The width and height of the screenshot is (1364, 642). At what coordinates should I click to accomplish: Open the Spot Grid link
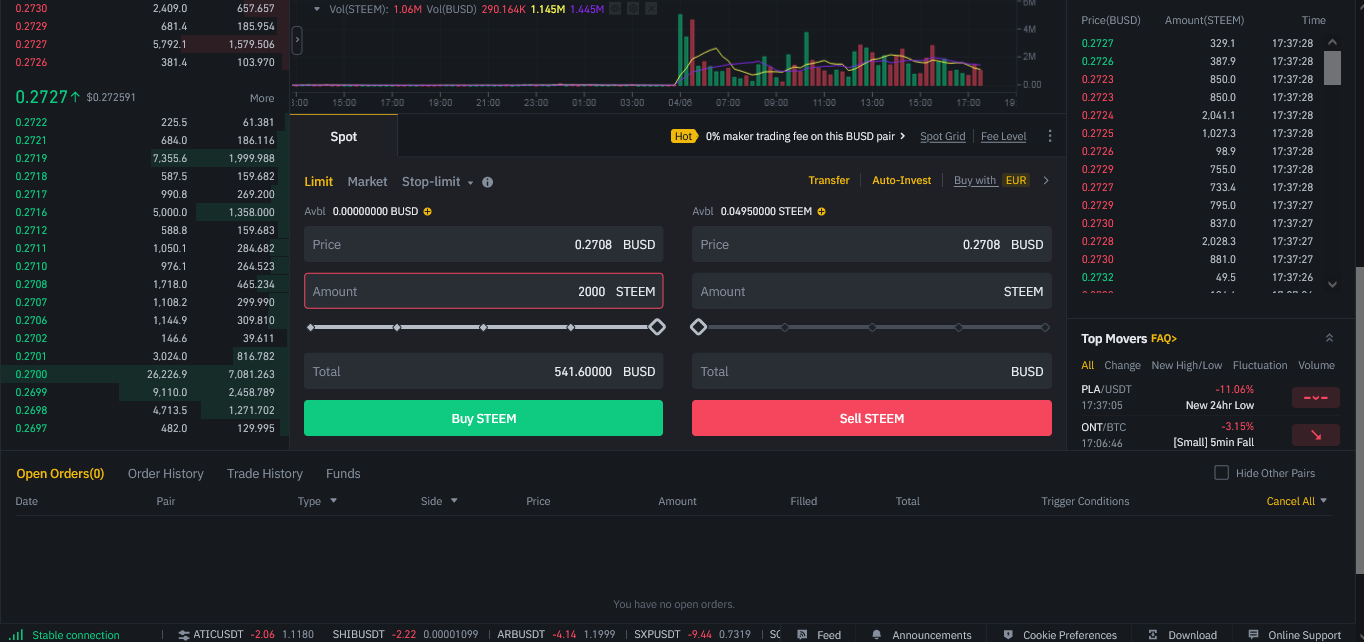(943, 137)
